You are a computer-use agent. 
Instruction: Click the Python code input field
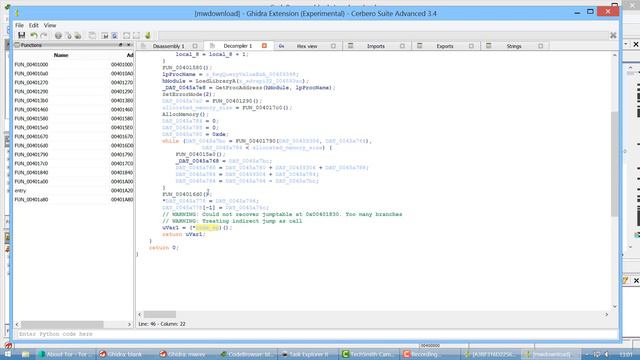point(316,334)
